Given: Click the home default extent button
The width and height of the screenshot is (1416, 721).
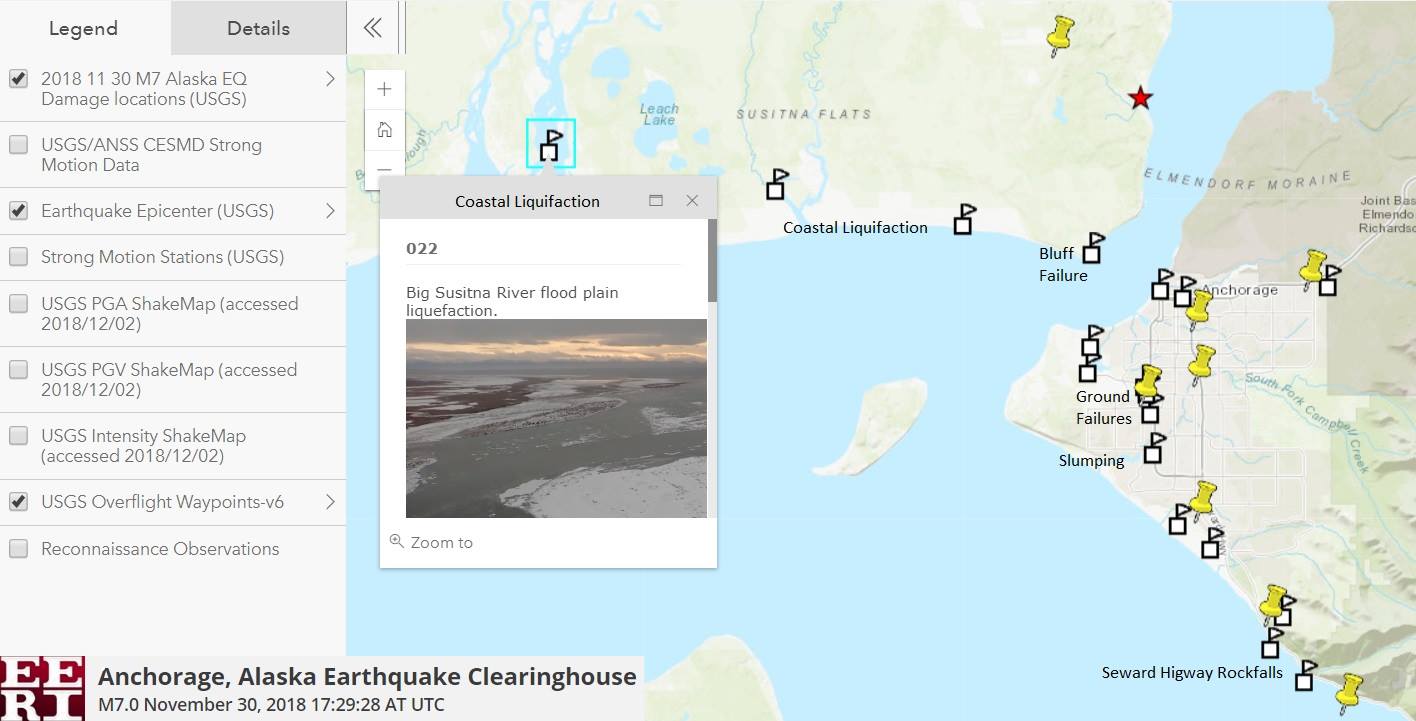Looking at the screenshot, I should (384, 130).
